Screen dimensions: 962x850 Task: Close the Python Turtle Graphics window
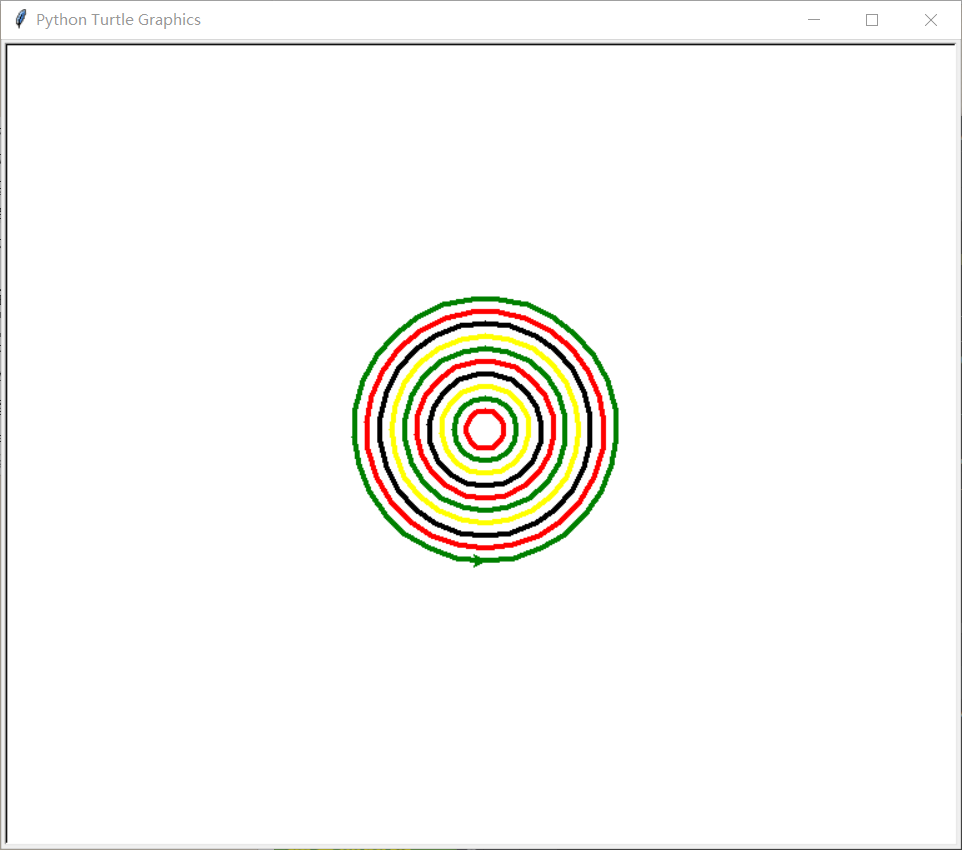tap(931, 20)
